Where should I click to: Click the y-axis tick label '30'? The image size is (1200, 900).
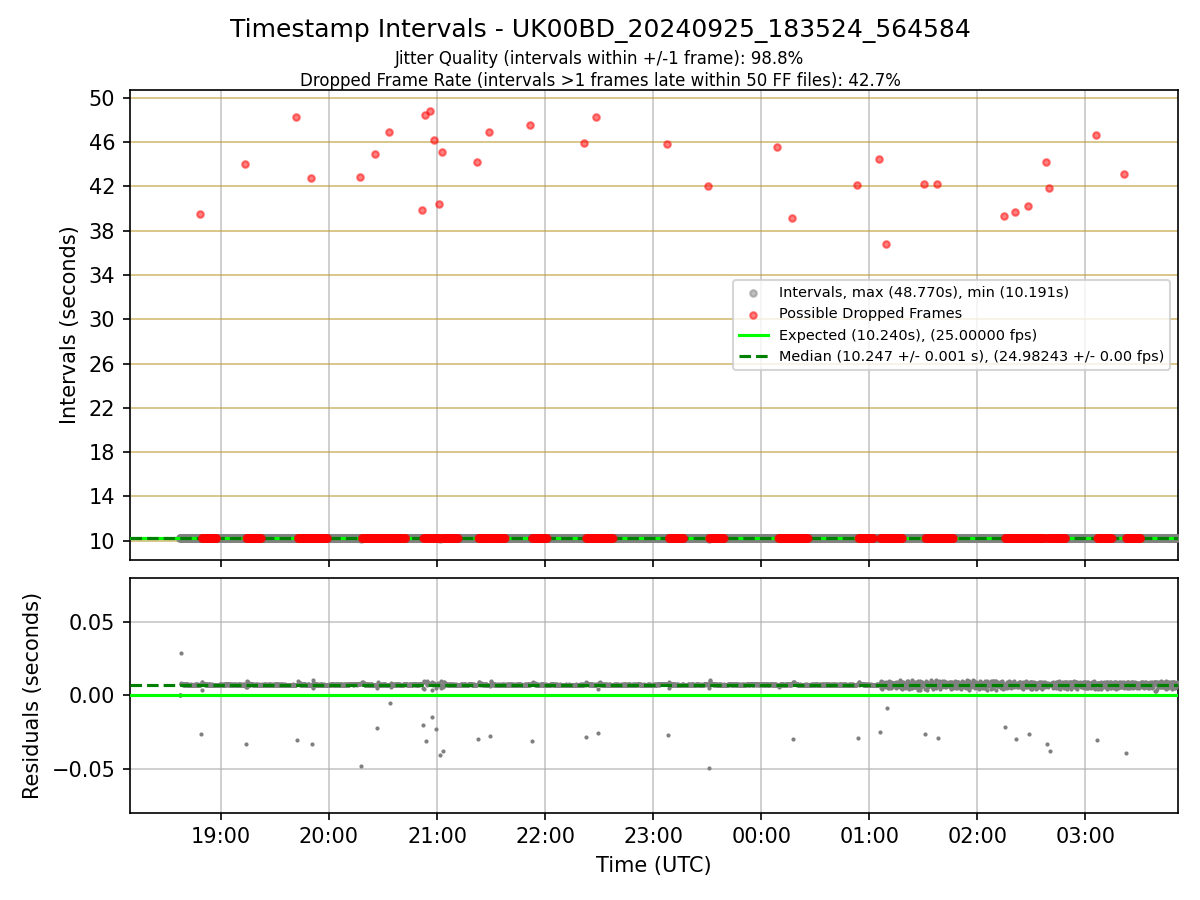coord(104,319)
